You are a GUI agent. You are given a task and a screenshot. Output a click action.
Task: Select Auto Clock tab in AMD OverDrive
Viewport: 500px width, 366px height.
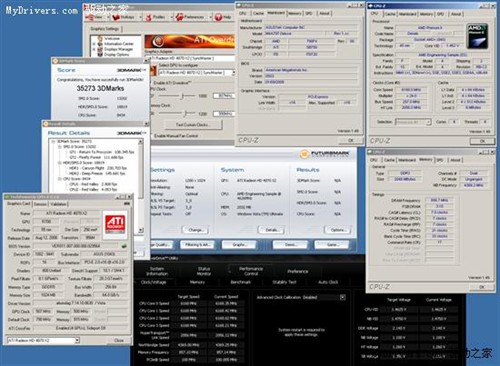tap(328, 282)
